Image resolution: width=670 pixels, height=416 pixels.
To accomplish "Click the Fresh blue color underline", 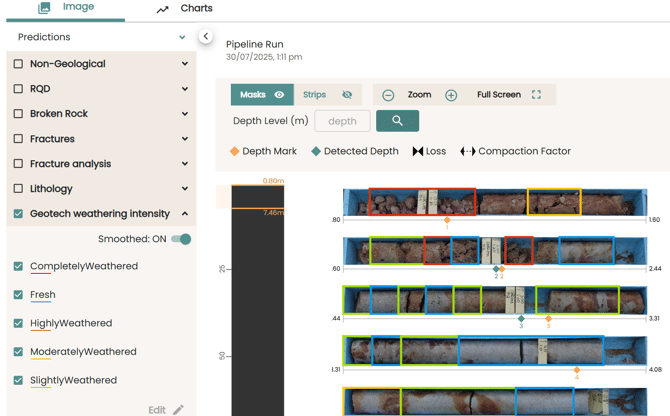I will (42, 301).
